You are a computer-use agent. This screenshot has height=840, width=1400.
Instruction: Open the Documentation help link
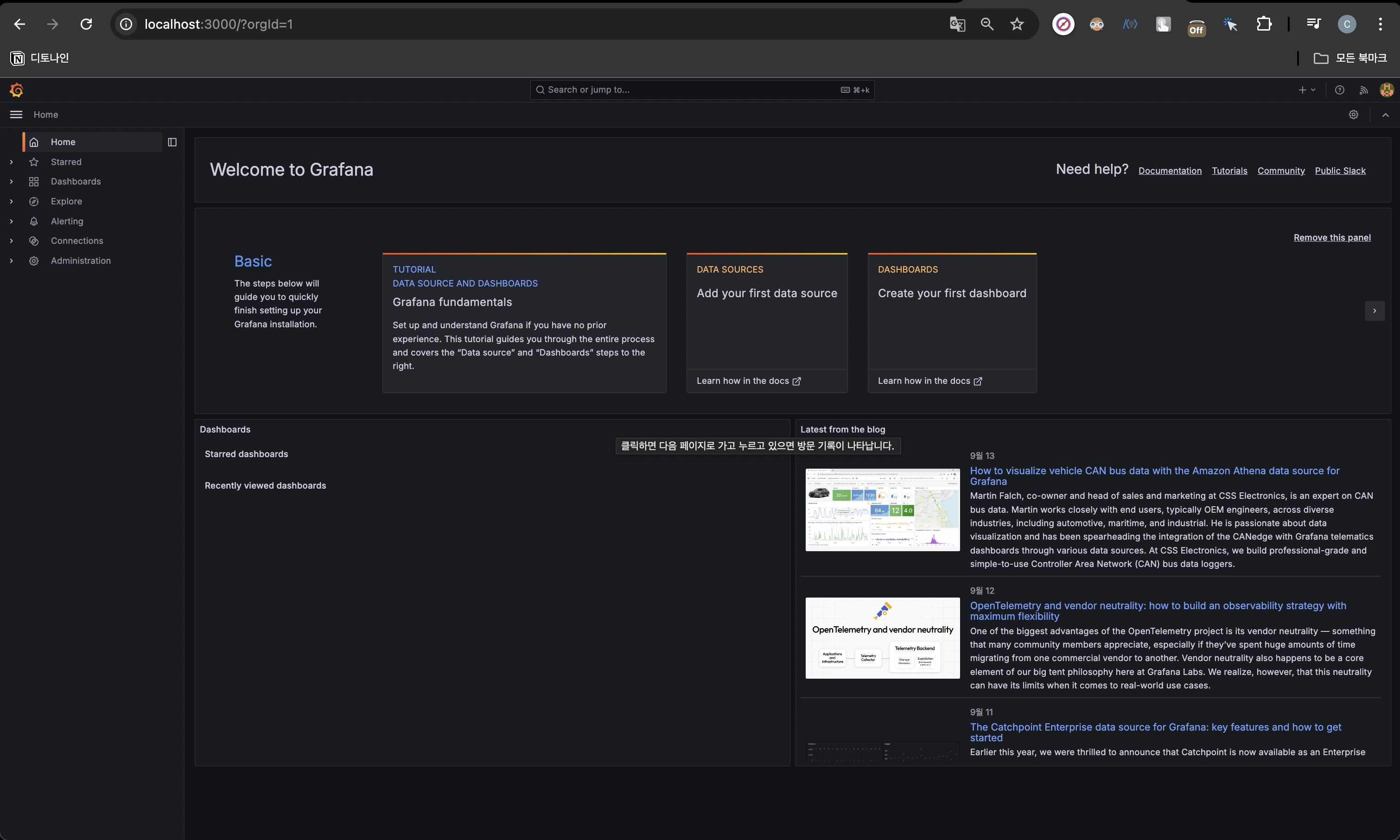coord(1170,171)
